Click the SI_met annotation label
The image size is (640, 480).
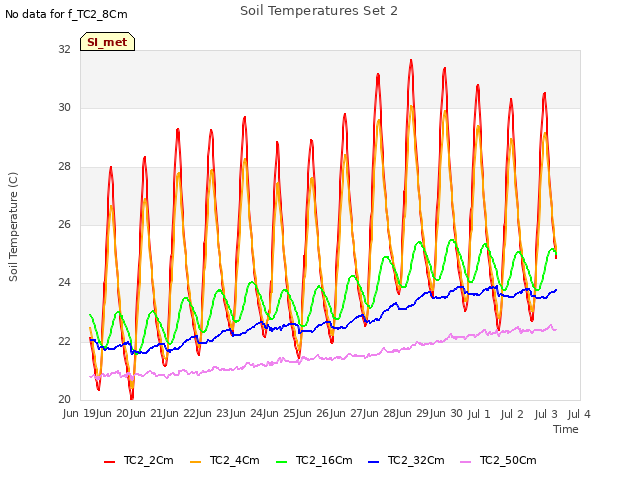point(107,42)
